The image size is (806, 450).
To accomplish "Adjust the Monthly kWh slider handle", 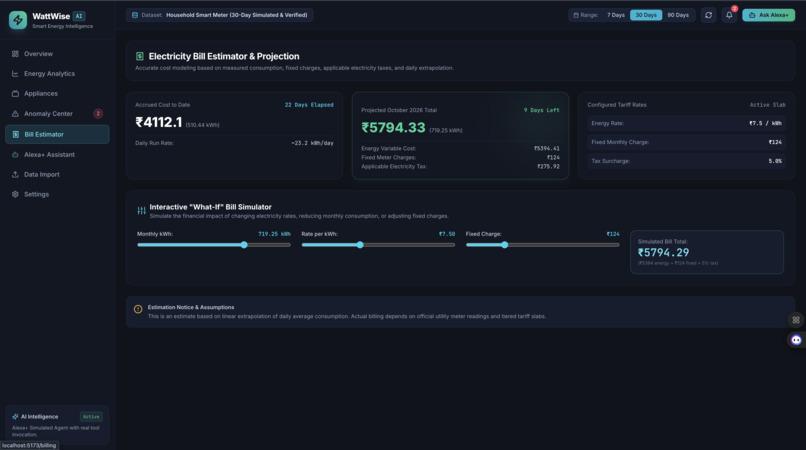I will coord(244,245).
